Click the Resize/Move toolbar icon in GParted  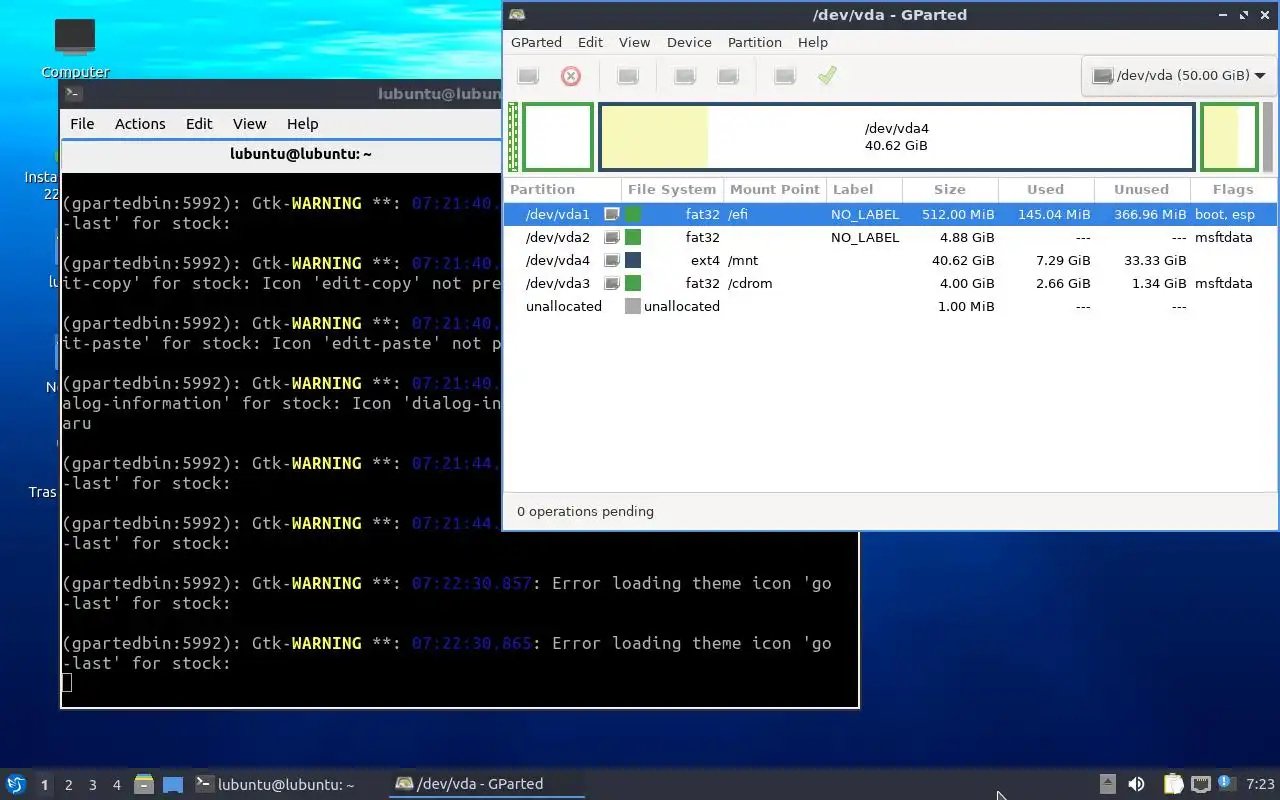point(628,76)
